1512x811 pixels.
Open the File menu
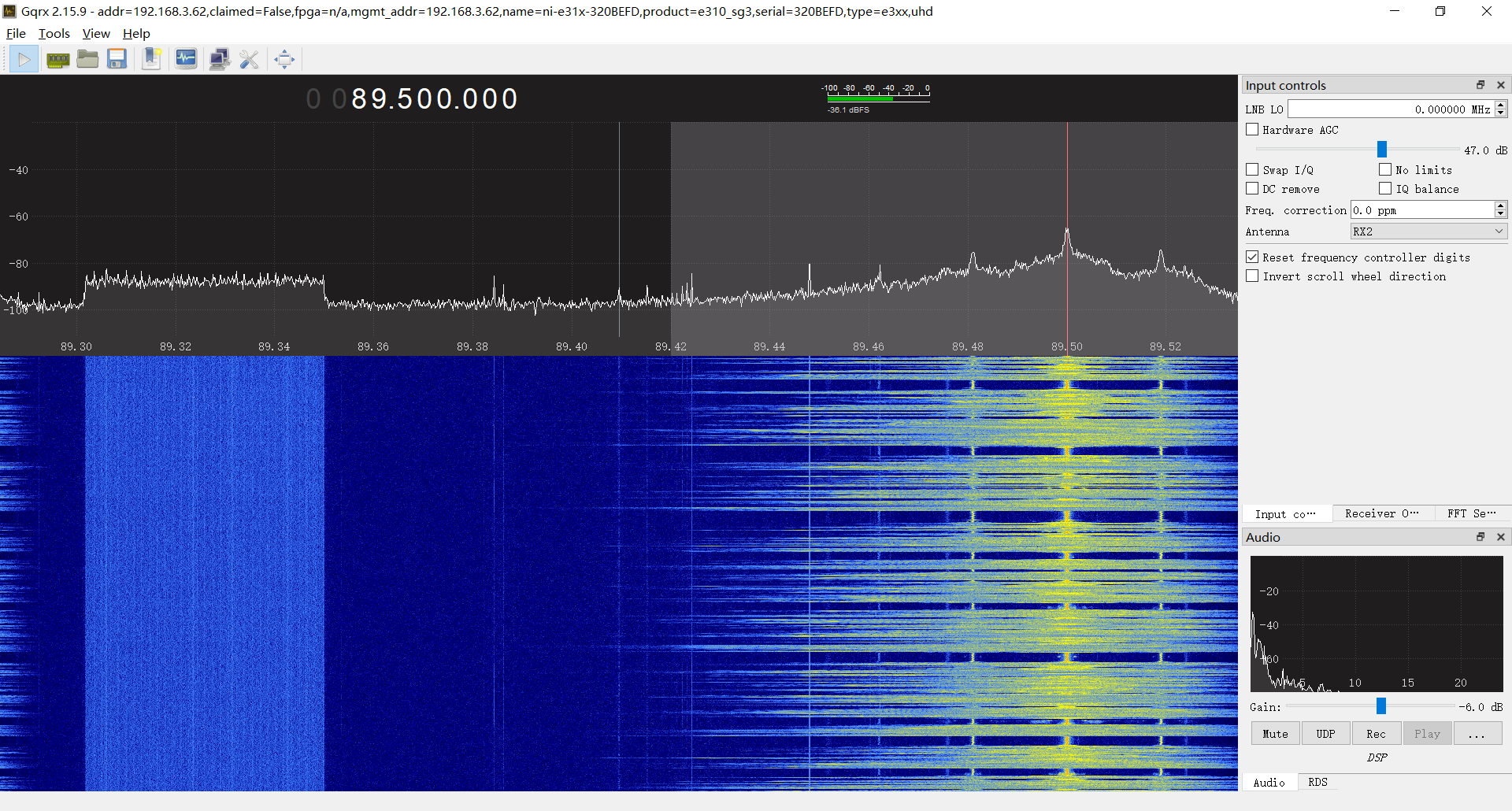16,33
